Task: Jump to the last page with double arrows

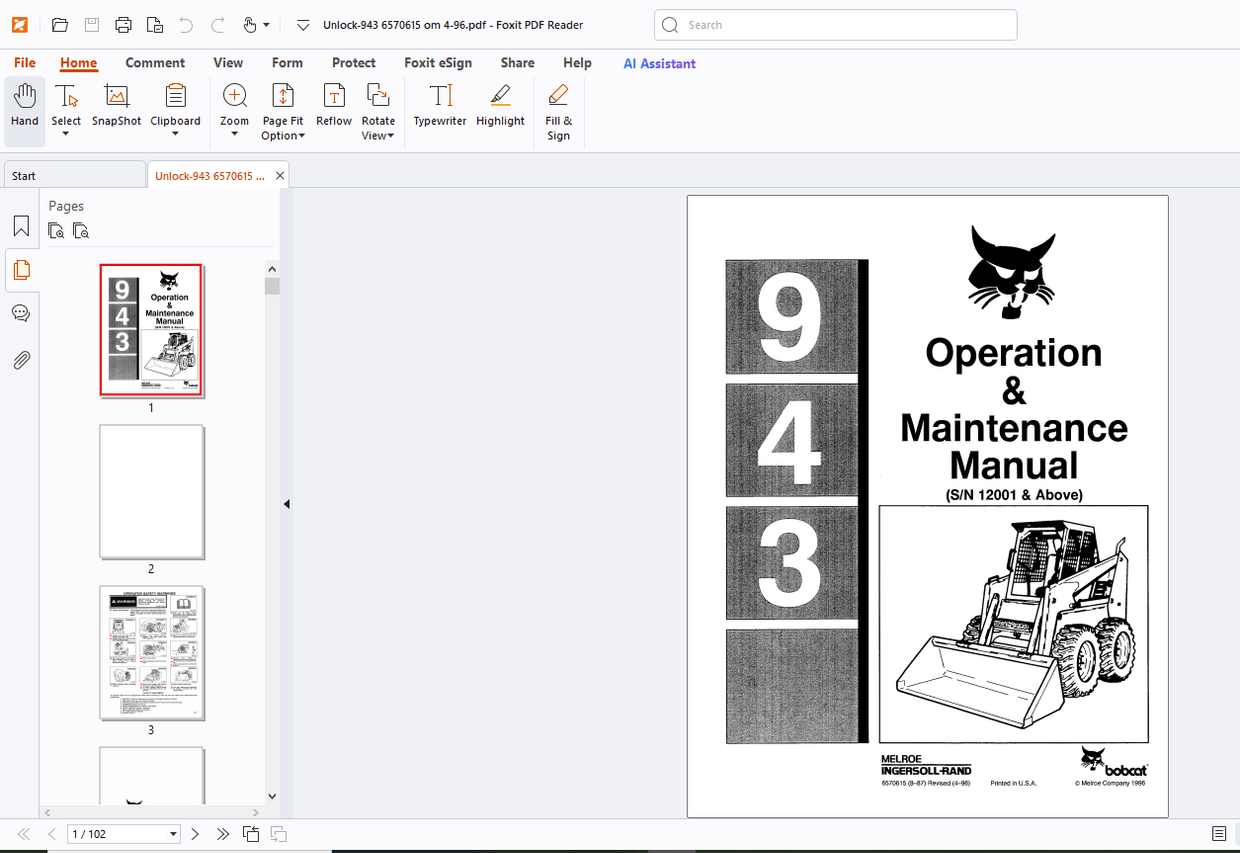Action: click(222, 833)
